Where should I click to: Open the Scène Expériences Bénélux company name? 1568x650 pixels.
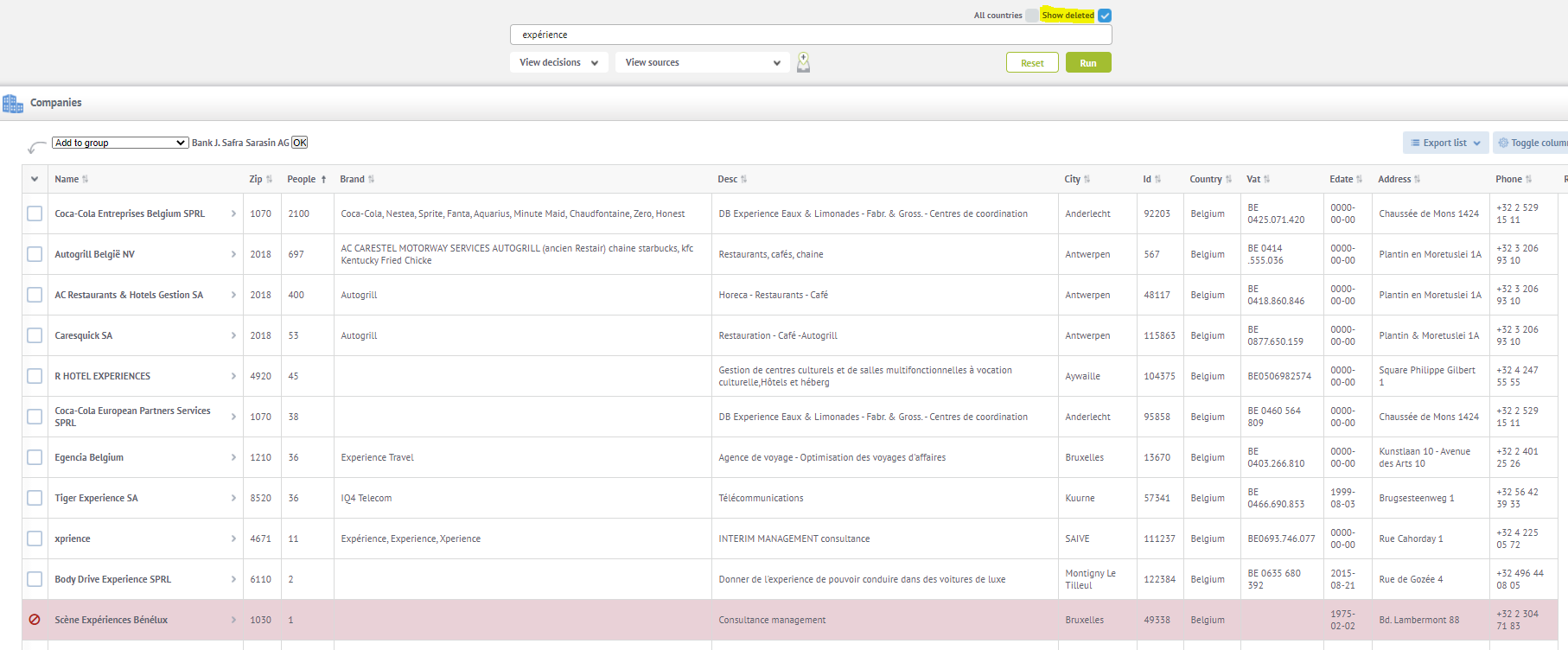111,620
